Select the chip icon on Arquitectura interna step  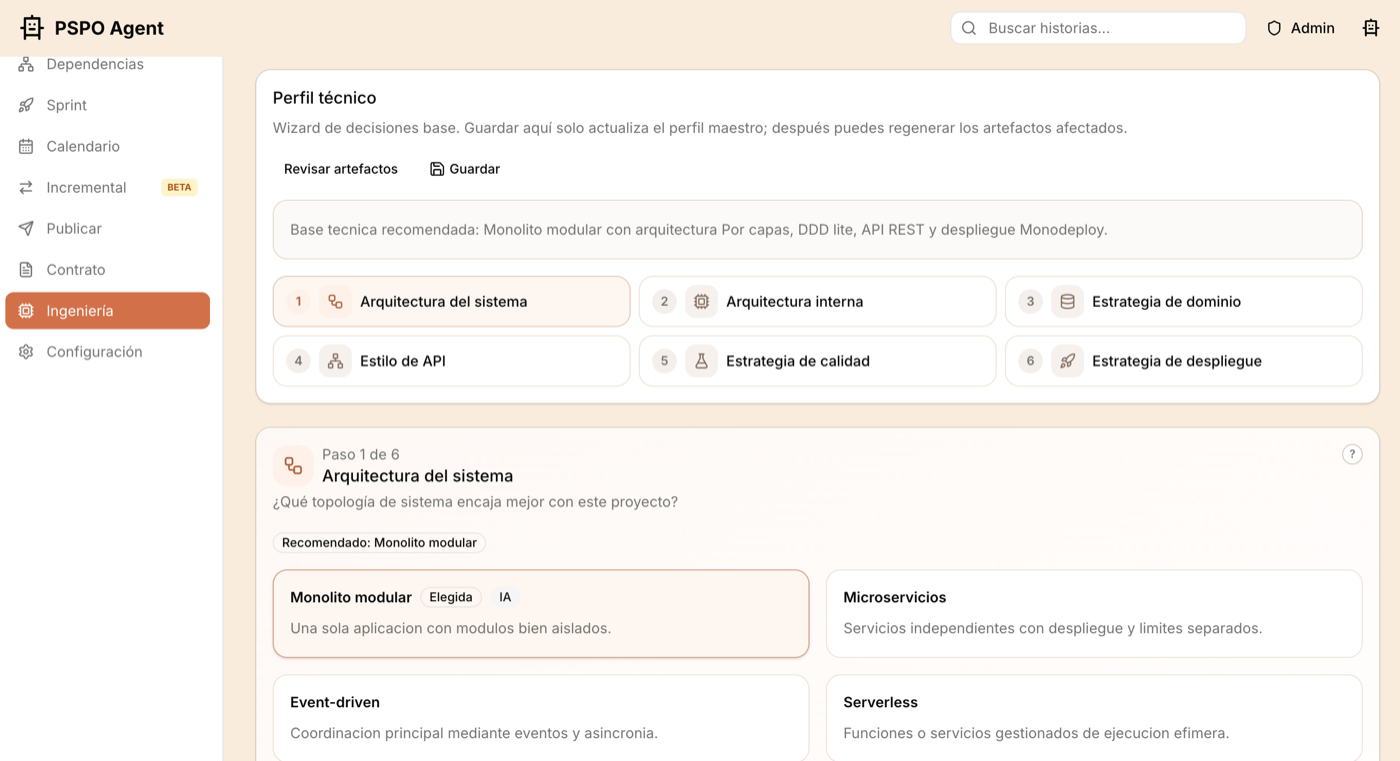point(700,300)
